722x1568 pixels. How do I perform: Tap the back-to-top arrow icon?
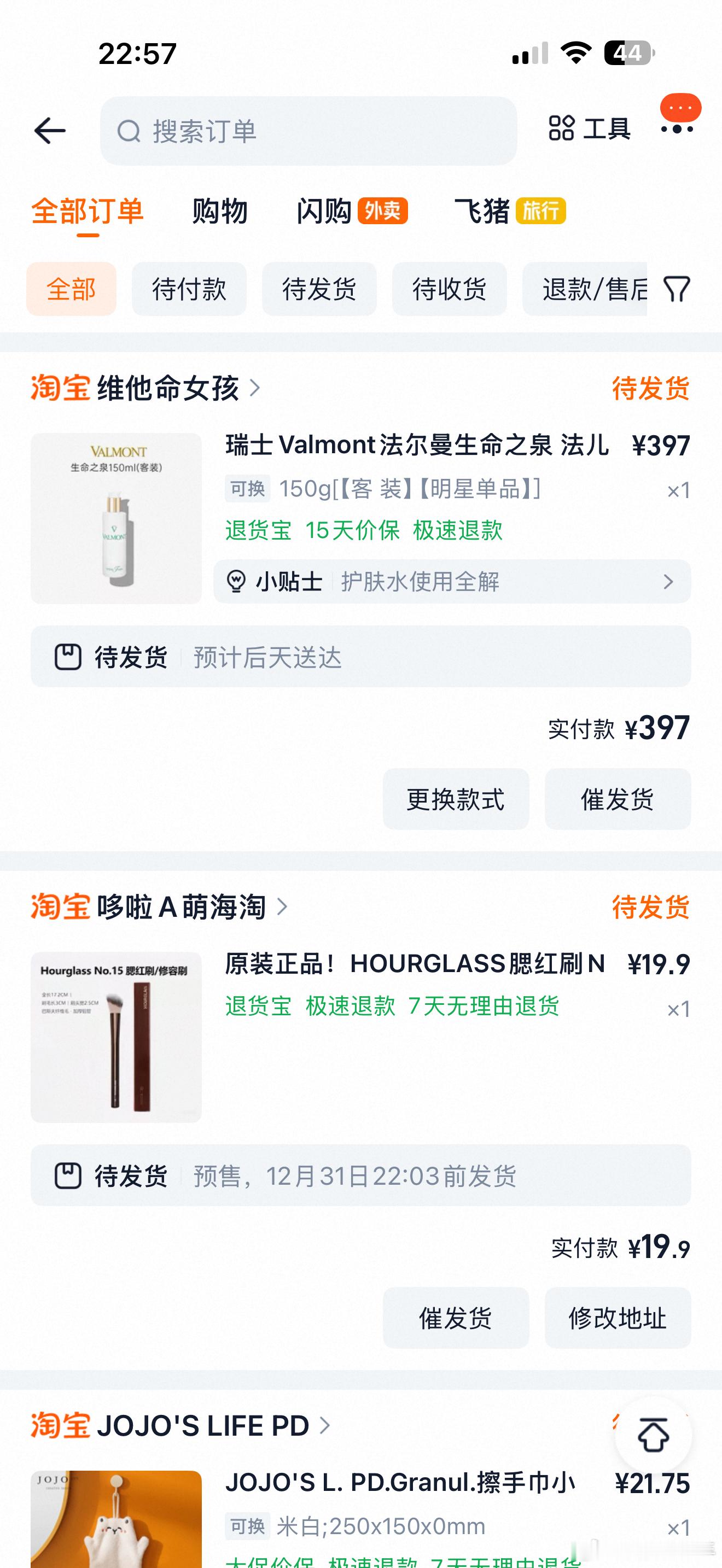653,1435
